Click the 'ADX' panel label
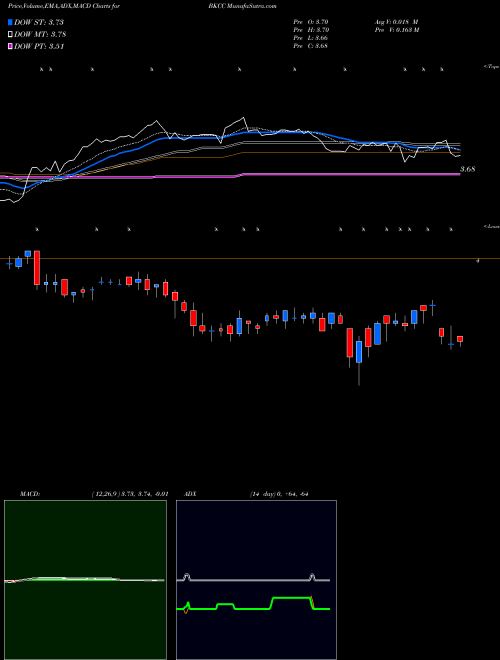 [191, 494]
